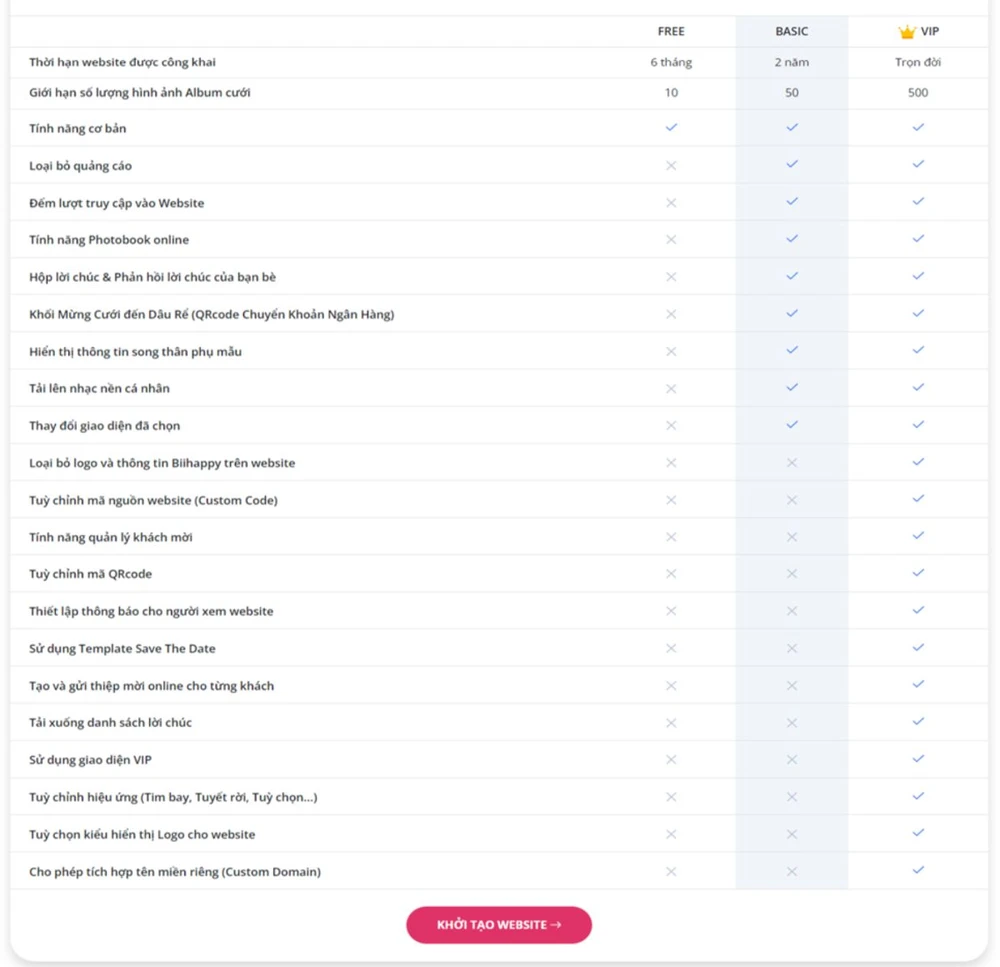
Task: Click the BASIC checkmark for "Loại bỏ quảng cáo"
Action: tap(791, 165)
